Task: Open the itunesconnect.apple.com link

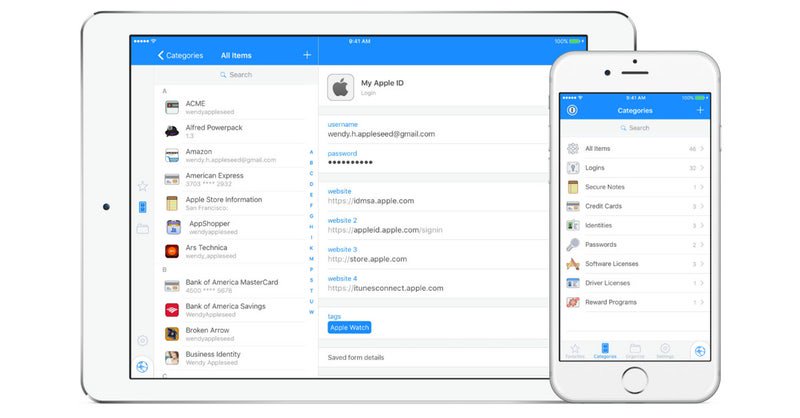Action: (x=386, y=288)
